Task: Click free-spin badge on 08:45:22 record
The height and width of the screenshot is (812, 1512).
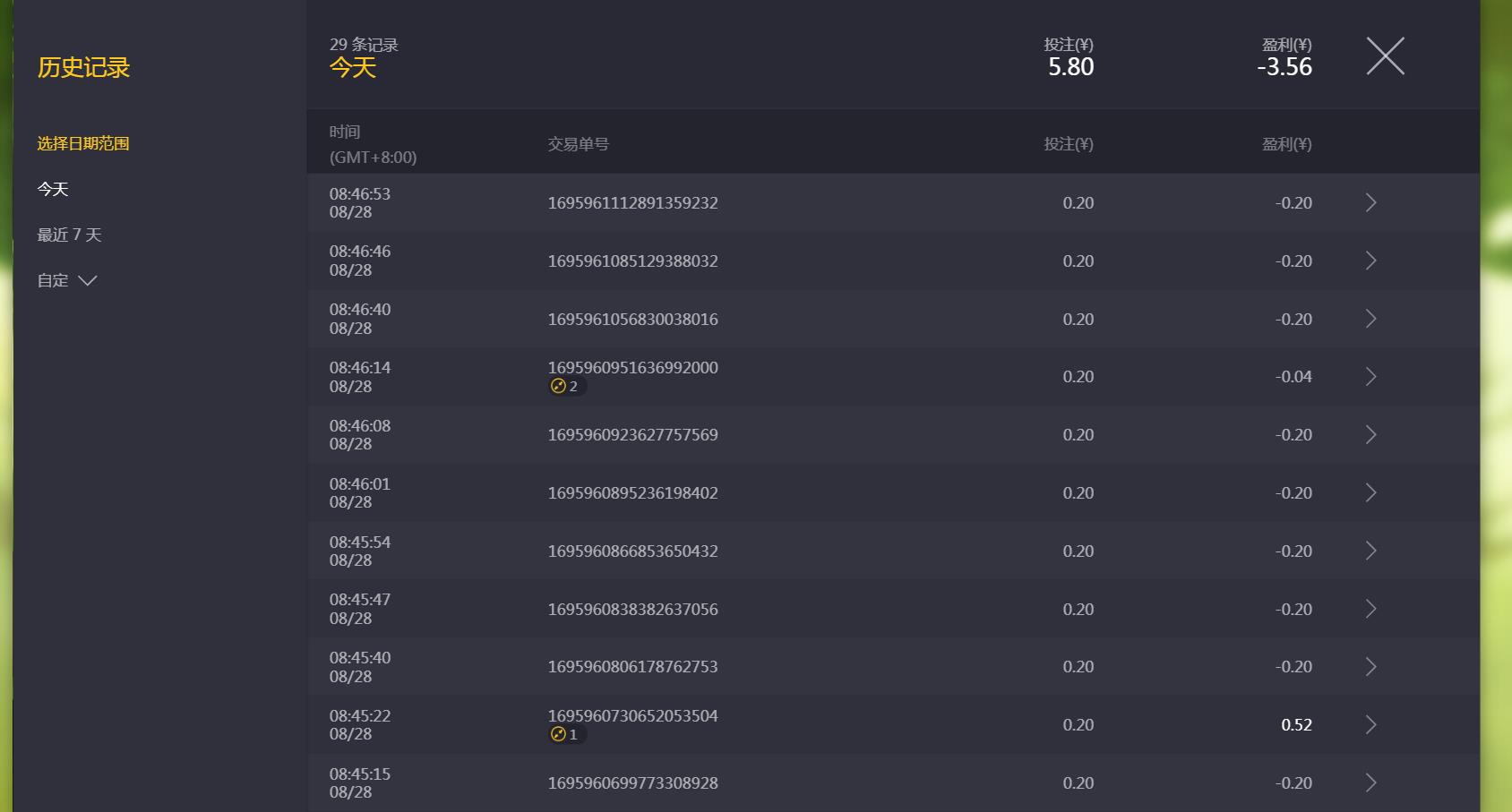Action: point(565,735)
